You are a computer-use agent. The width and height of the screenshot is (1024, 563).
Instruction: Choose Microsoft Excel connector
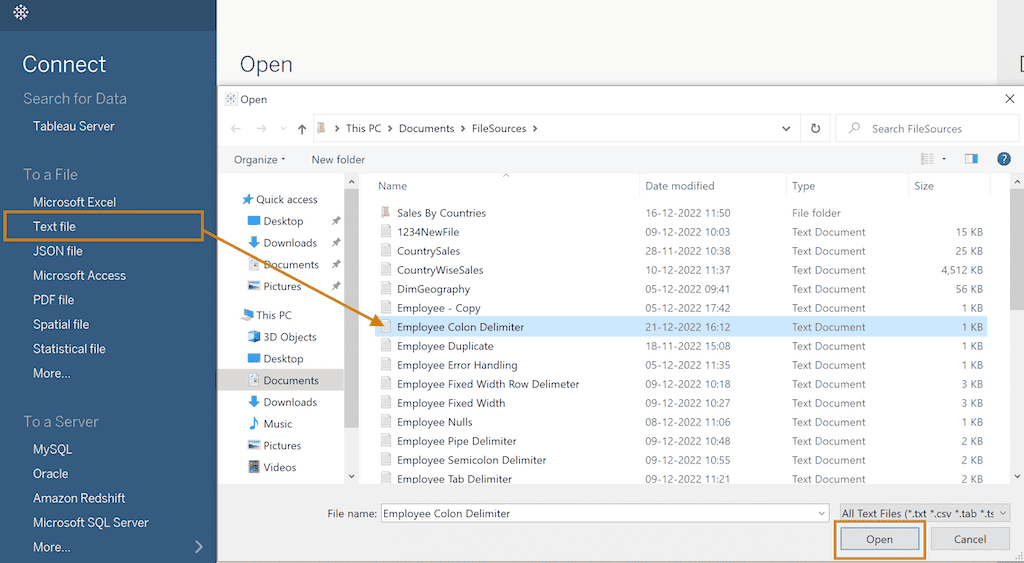point(74,202)
